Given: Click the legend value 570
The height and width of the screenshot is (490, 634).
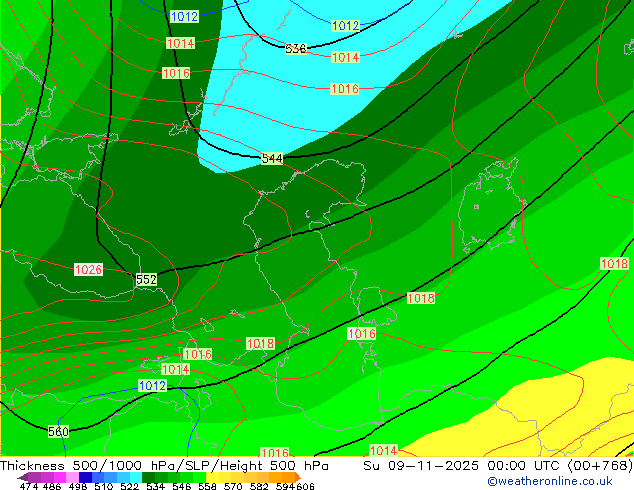Looking at the screenshot, I should pos(233,486).
